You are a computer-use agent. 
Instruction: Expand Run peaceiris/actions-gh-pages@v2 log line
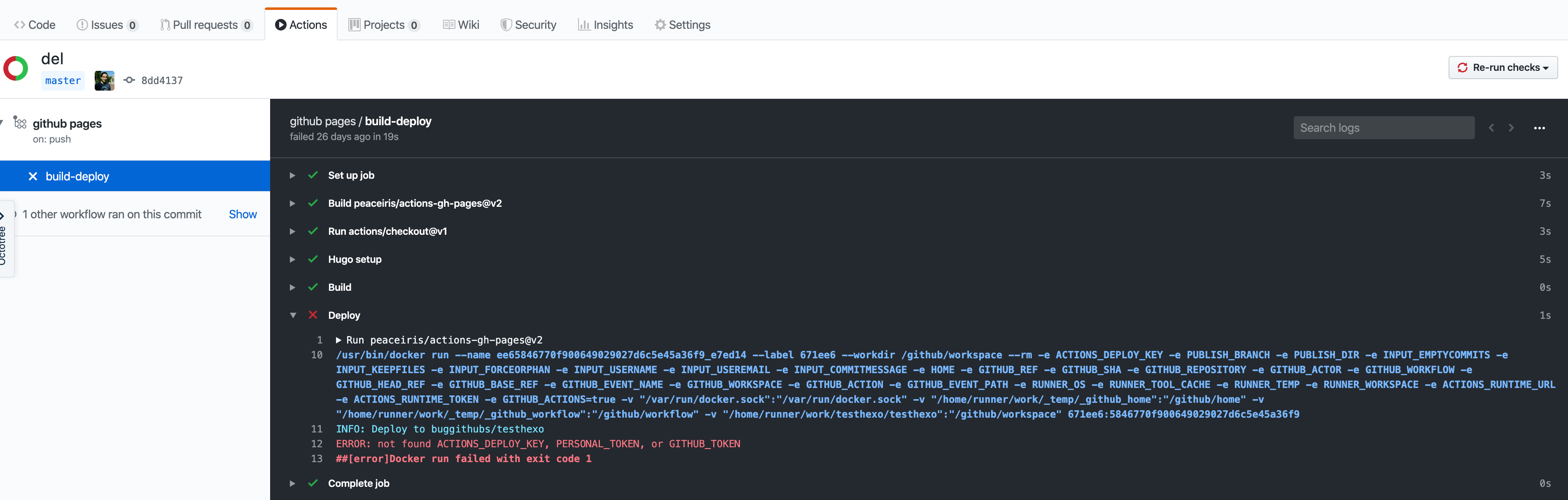(338, 341)
